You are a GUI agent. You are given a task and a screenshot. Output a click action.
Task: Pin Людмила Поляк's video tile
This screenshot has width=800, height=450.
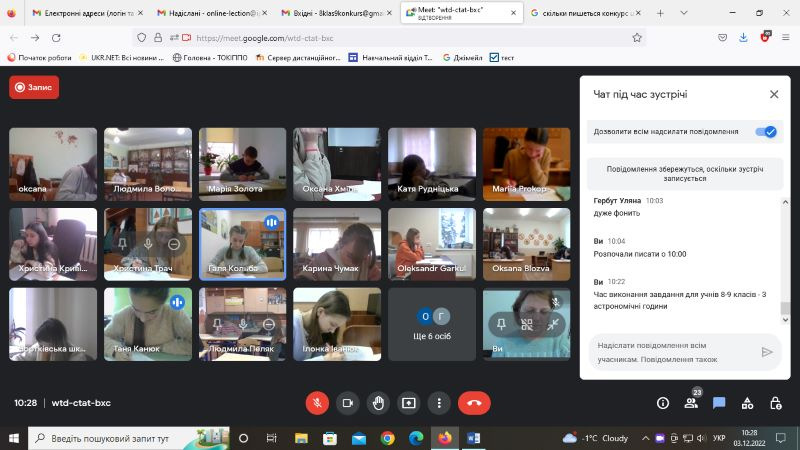[x=217, y=323]
